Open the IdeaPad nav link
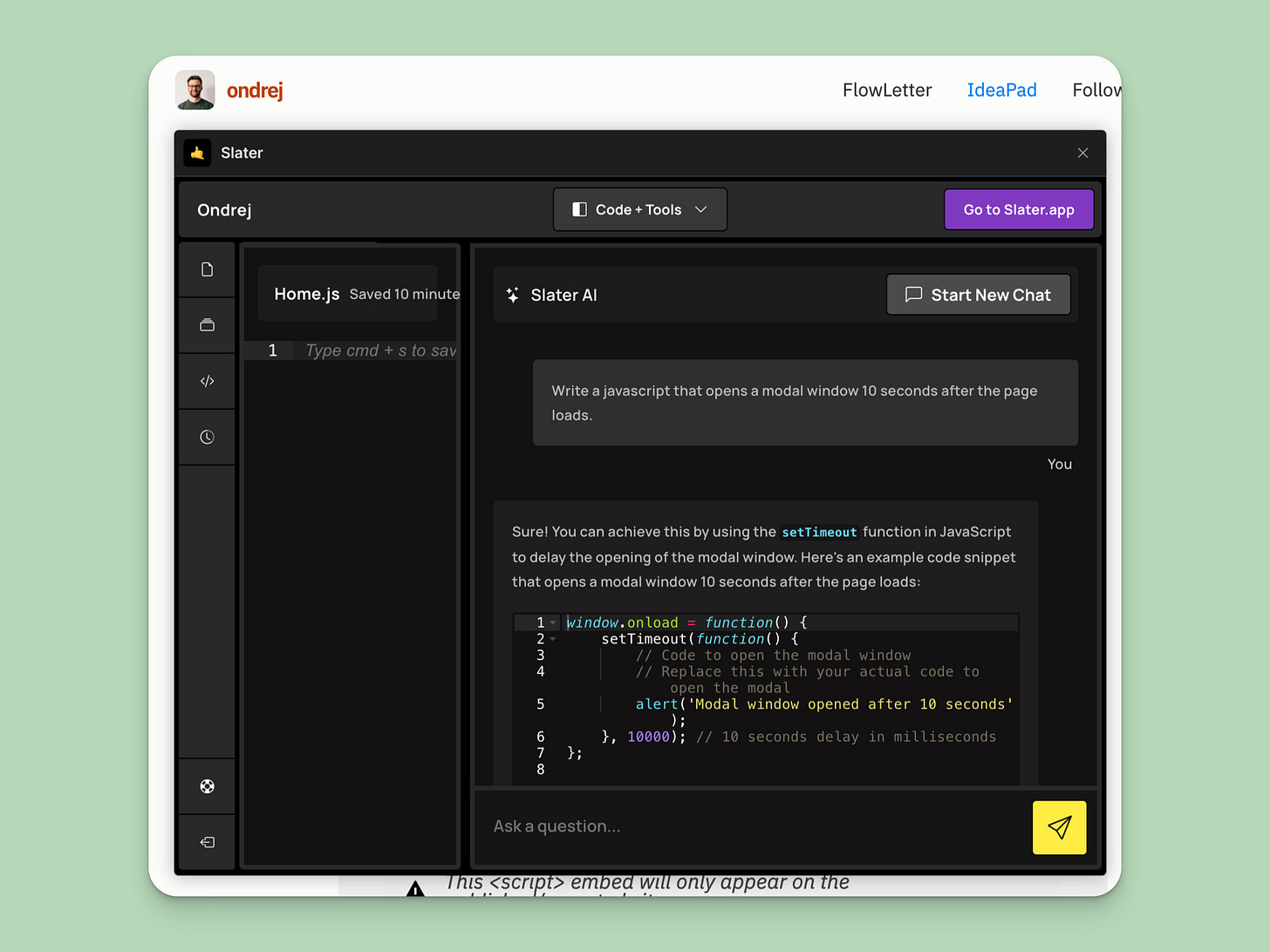Viewport: 1270px width, 952px height. pyautogui.click(x=1001, y=90)
